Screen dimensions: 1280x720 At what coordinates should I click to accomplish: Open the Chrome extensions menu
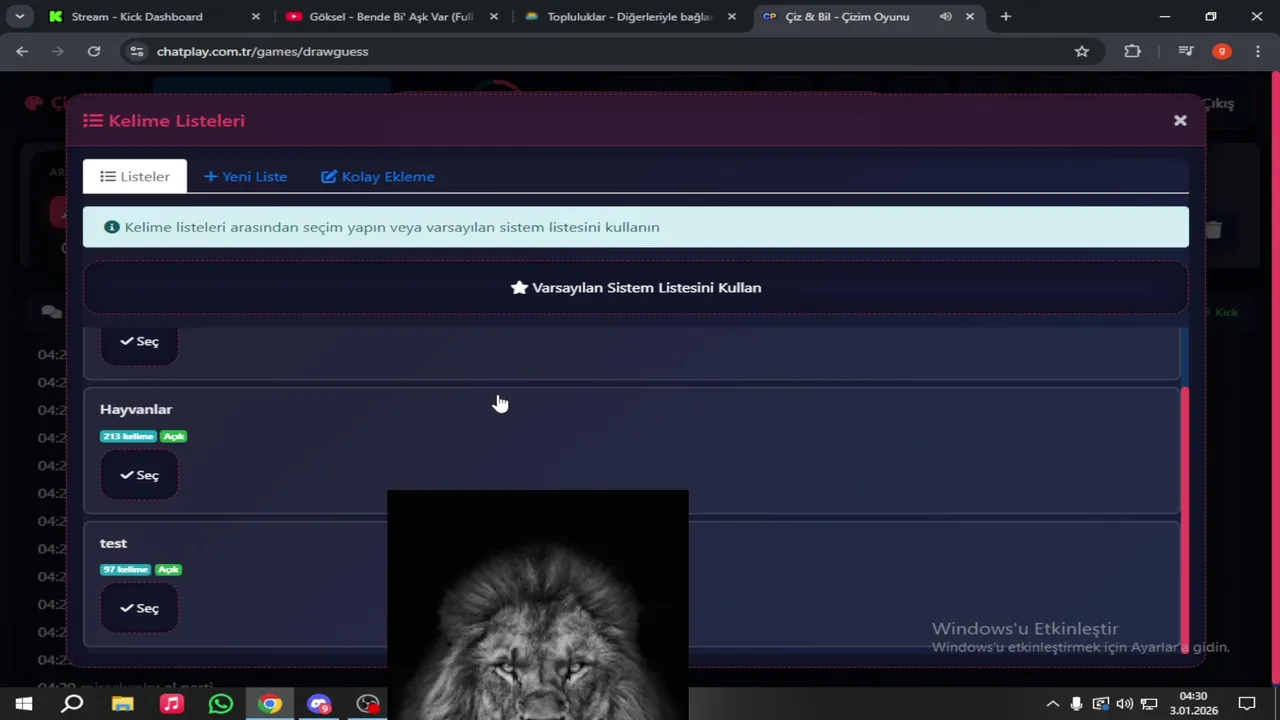tap(1133, 51)
